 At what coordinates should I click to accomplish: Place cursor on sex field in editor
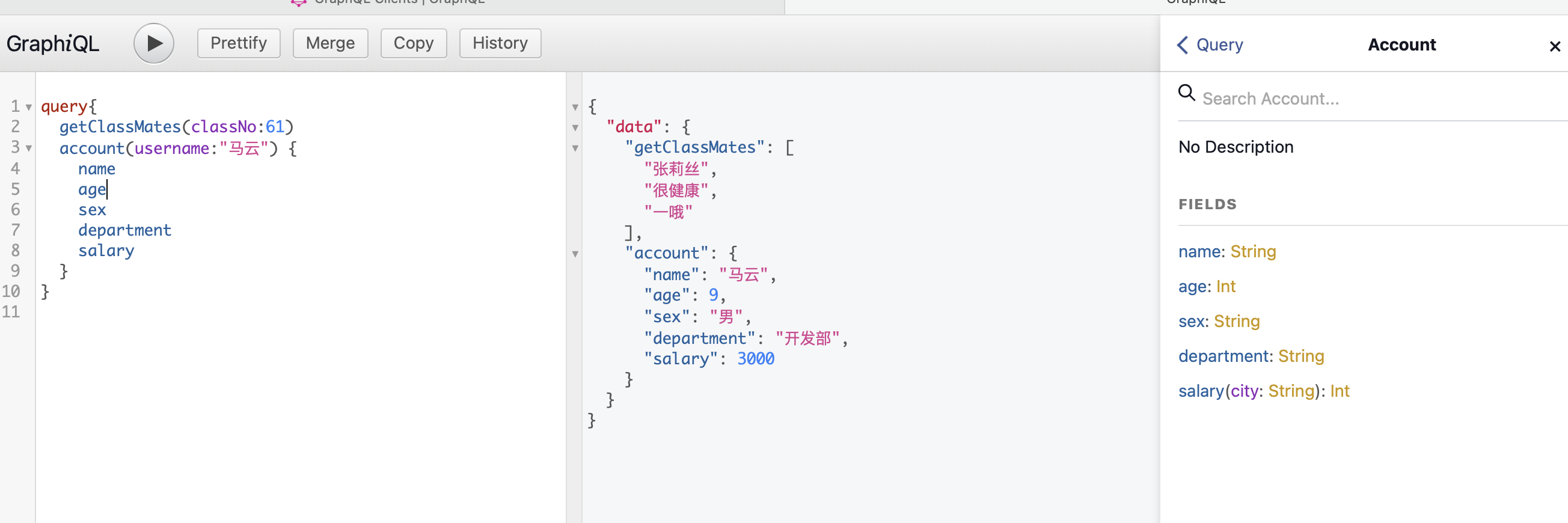point(92,209)
